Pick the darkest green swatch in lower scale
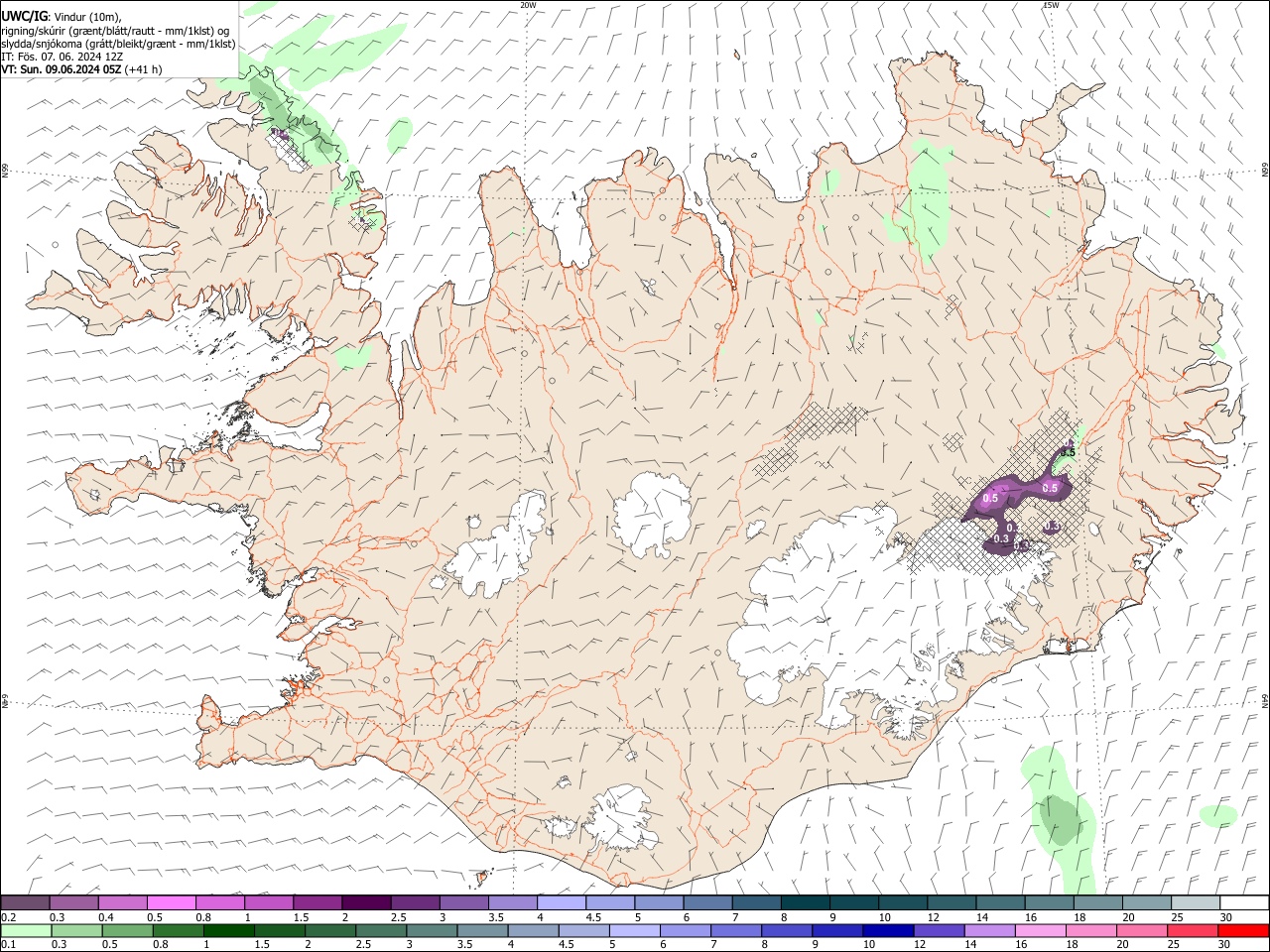Image resolution: width=1270 pixels, height=952 pixels. pos(229,930)
